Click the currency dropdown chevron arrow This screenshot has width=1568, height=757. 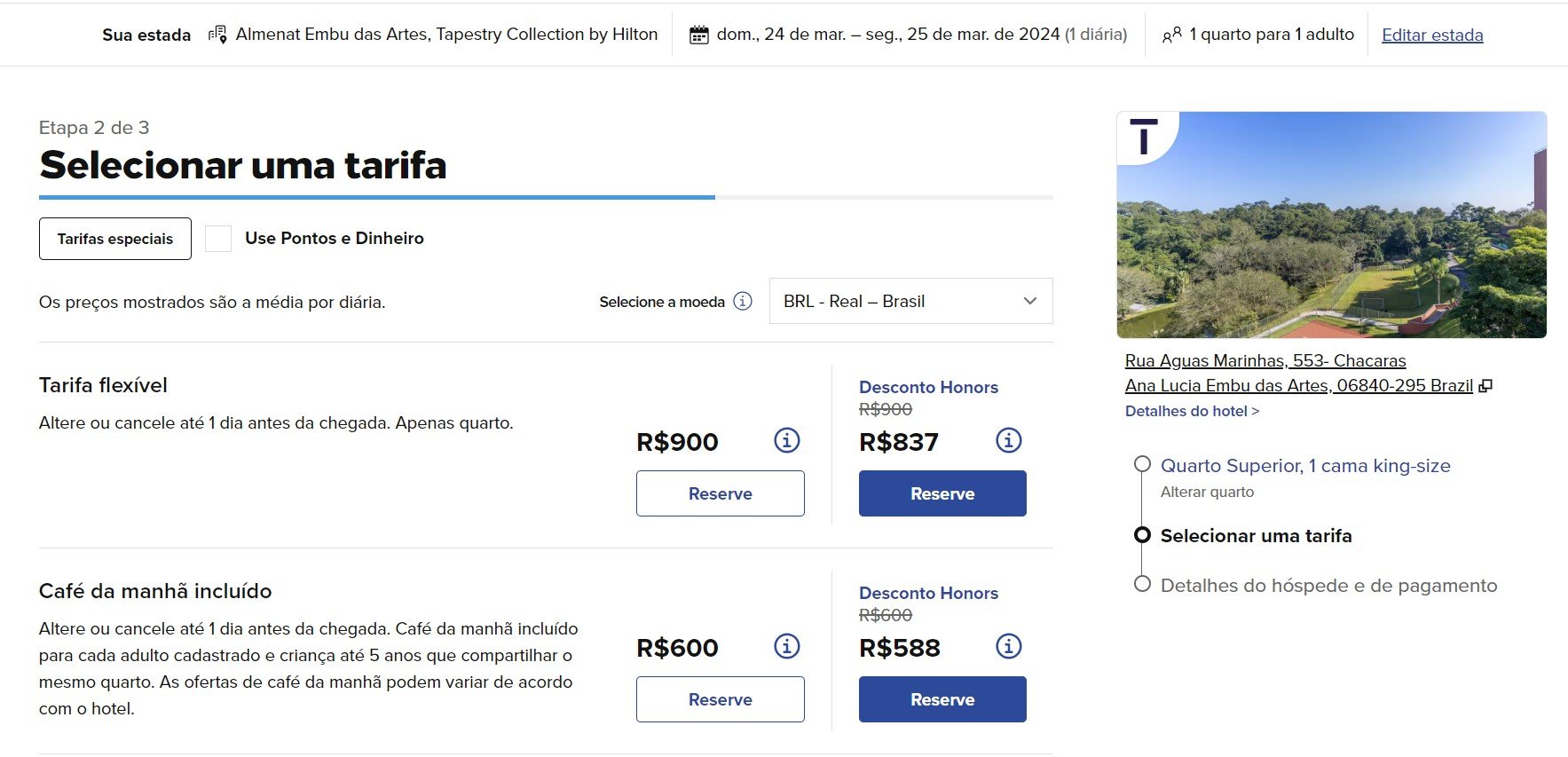coord(1030,301)
